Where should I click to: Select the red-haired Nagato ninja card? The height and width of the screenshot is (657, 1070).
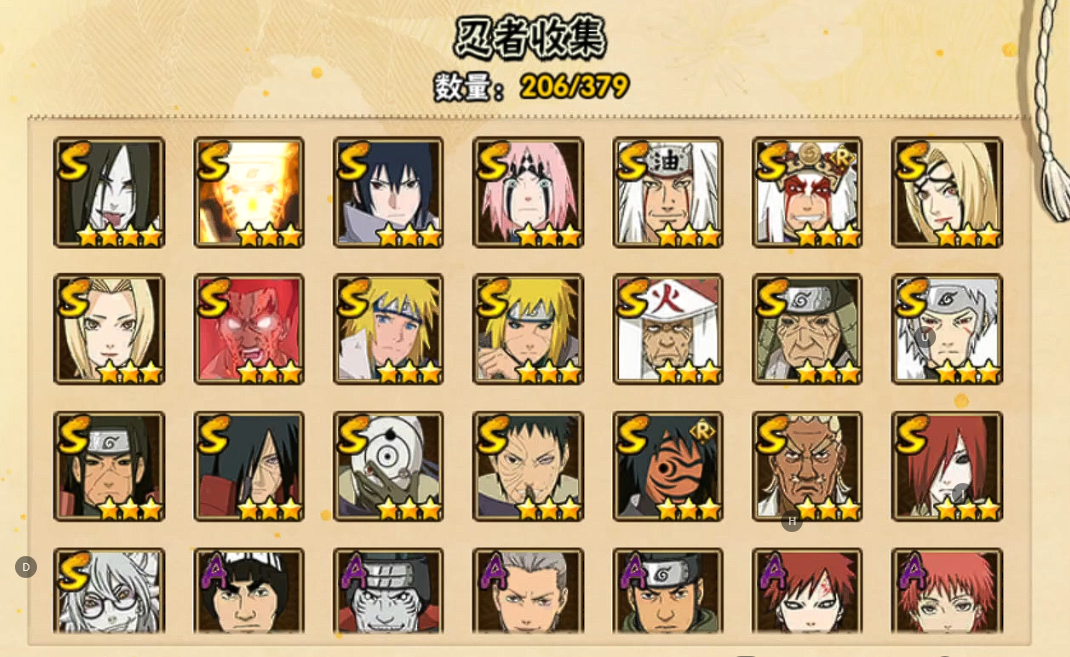947,467
